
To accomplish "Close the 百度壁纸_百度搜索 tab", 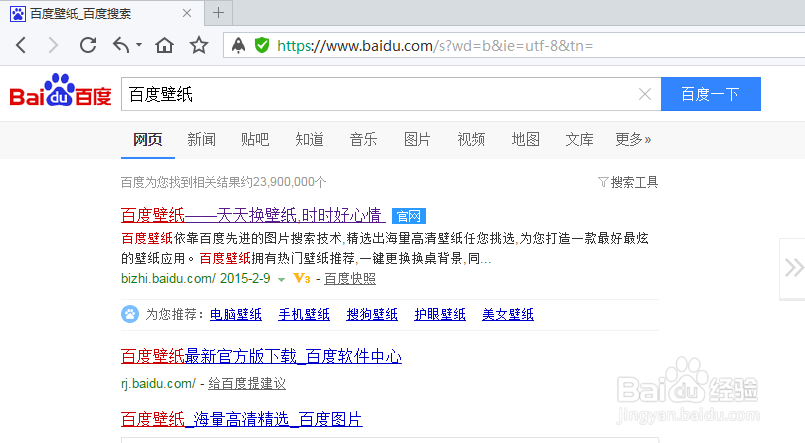I will 187,13.
